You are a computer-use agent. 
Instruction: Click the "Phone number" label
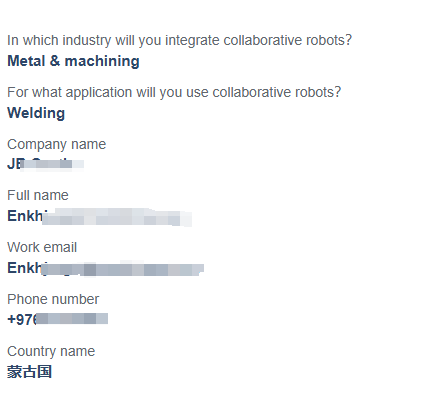[53, 299]
